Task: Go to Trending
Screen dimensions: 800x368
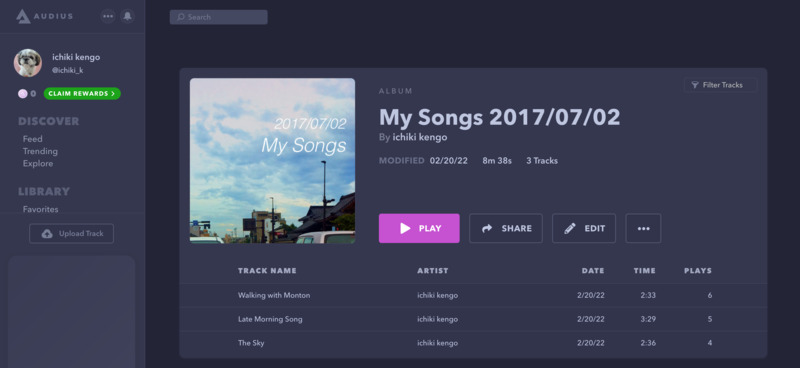Action: click(x=40, y=151)
